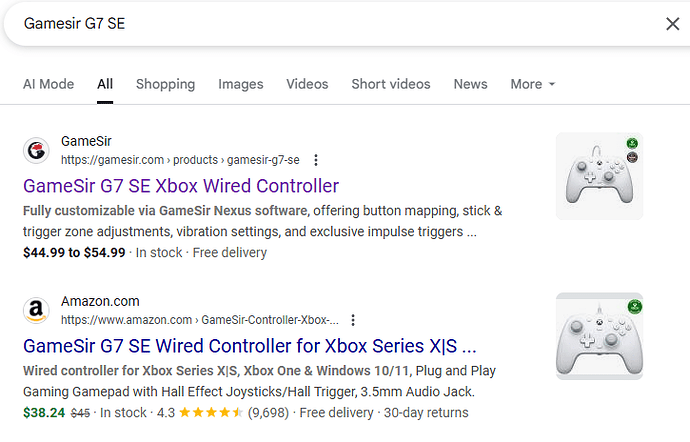The image size is (690, 442).
Task: Click the GameSir site favicon
Action: [x=36, y=151]
